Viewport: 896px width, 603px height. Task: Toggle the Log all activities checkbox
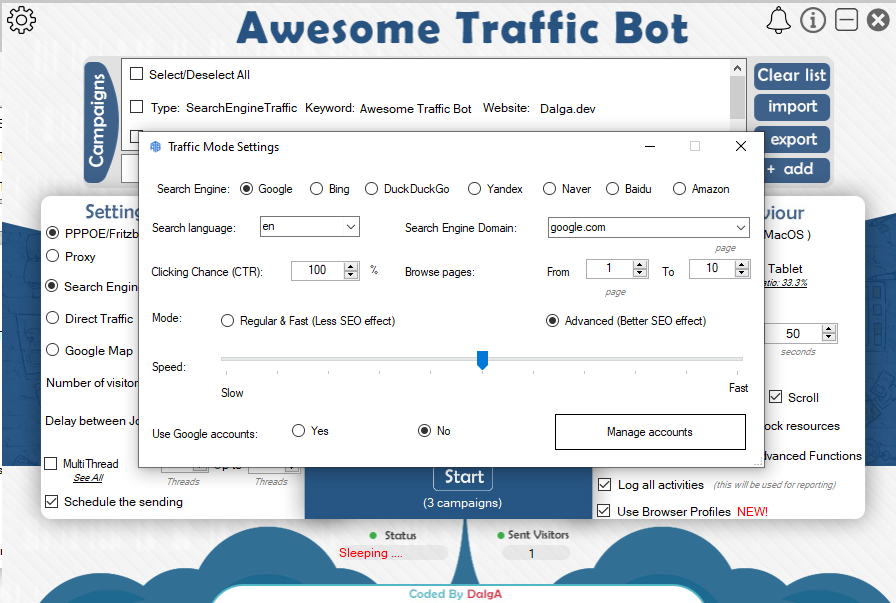pos(604,485)
